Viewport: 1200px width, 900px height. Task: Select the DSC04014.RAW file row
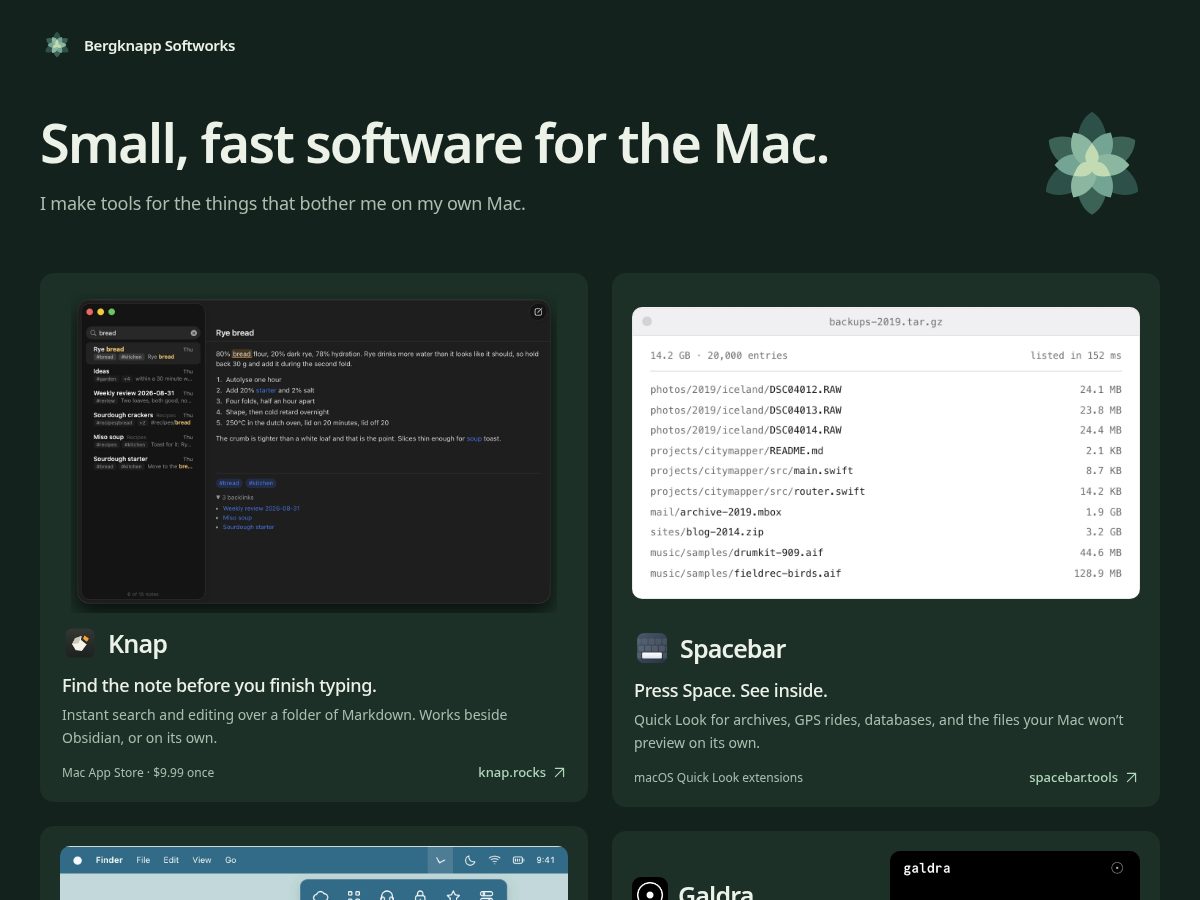click(886, 430)
